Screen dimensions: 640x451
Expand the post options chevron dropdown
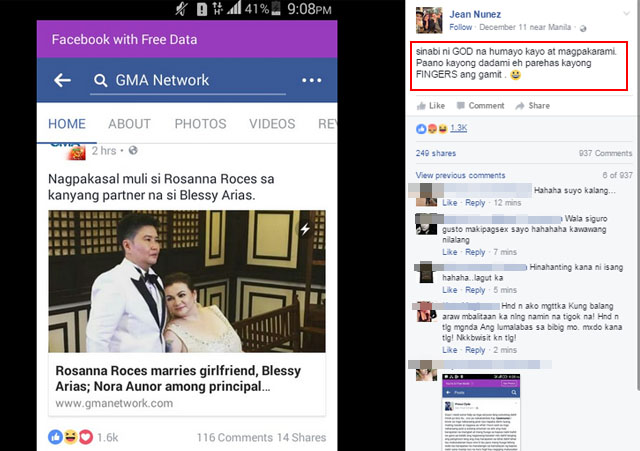(627, 13)
